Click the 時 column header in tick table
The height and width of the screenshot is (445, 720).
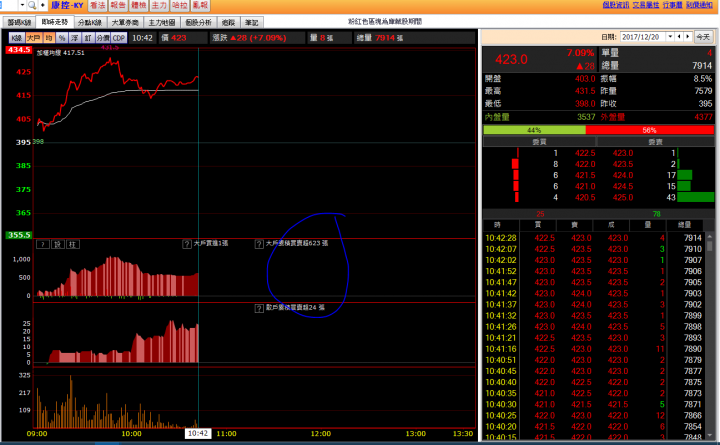497,225
